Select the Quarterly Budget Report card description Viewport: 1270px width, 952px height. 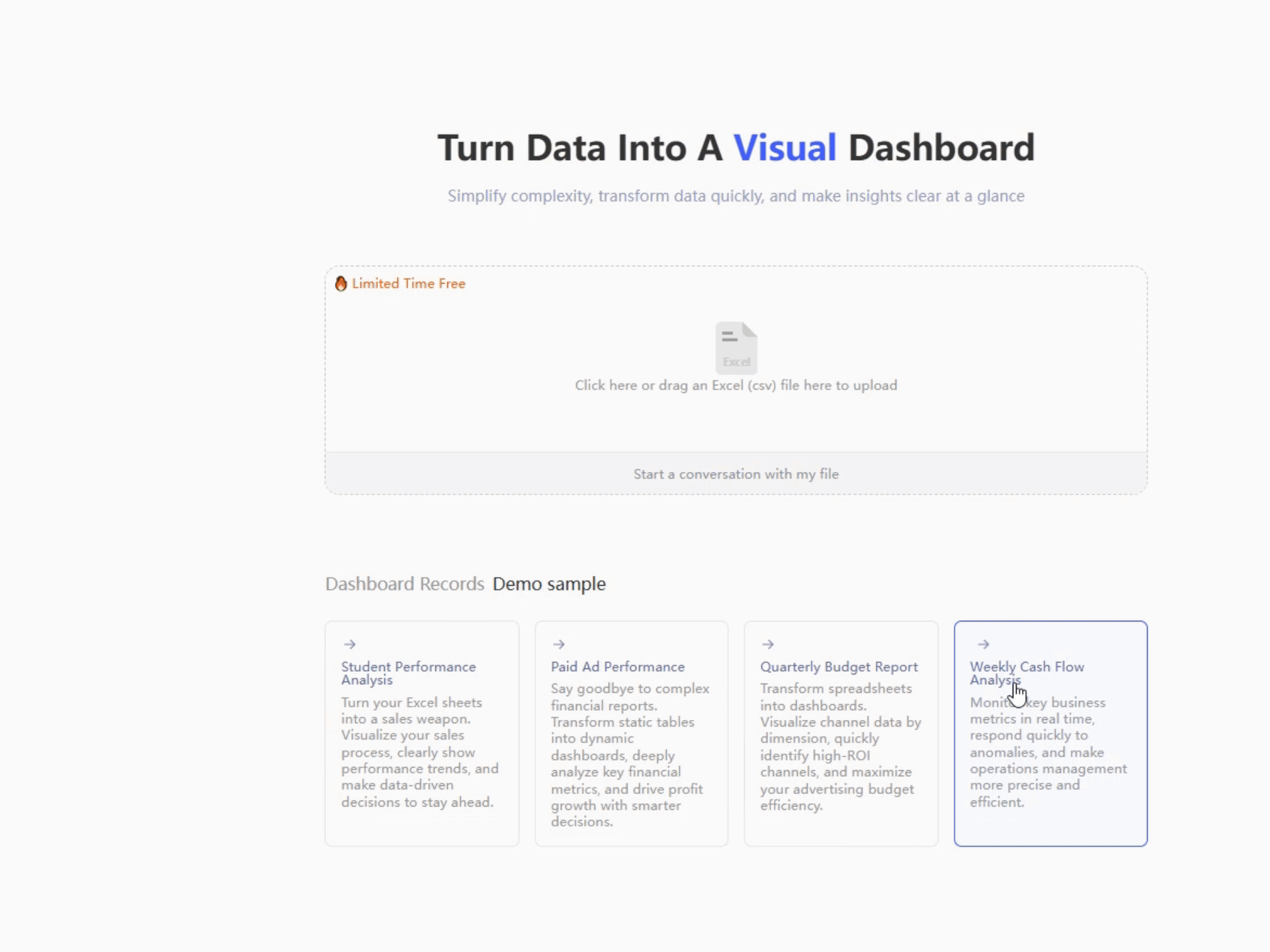pos(839,747)
